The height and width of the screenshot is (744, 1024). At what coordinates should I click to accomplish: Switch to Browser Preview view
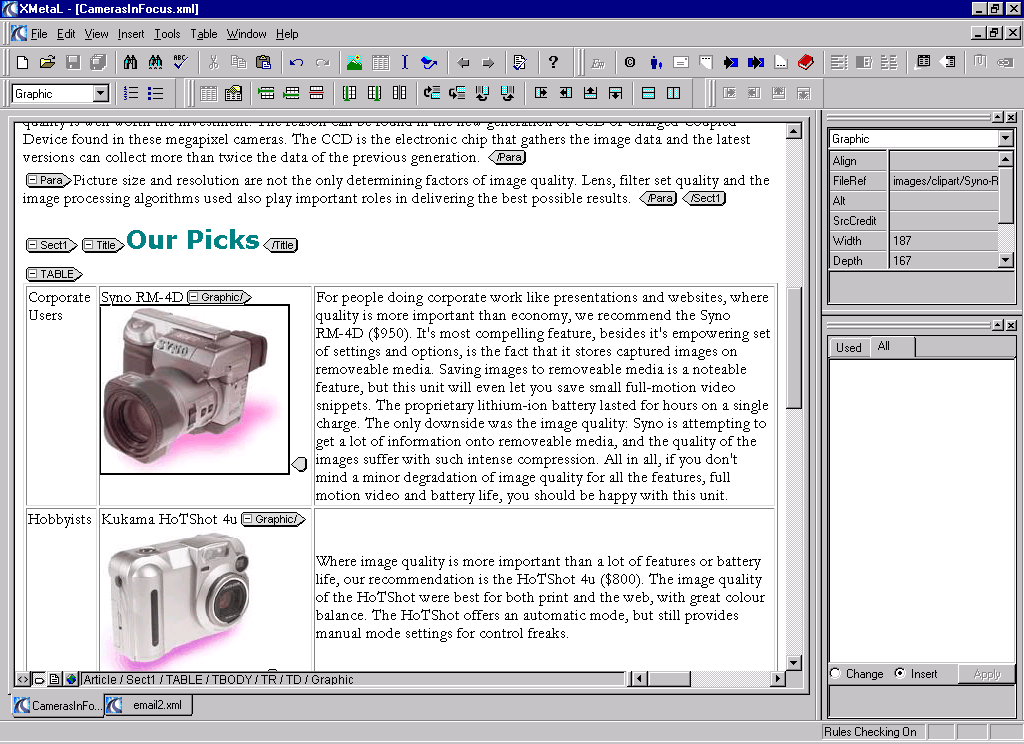pos(71,679)
